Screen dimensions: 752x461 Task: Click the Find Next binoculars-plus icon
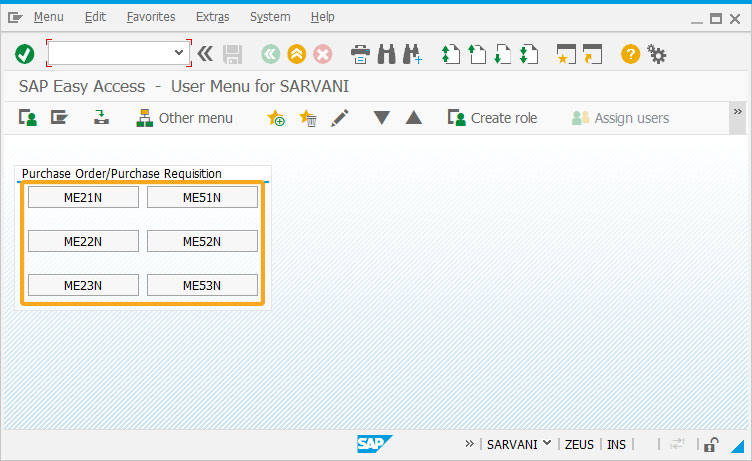(x=412, y=54)
